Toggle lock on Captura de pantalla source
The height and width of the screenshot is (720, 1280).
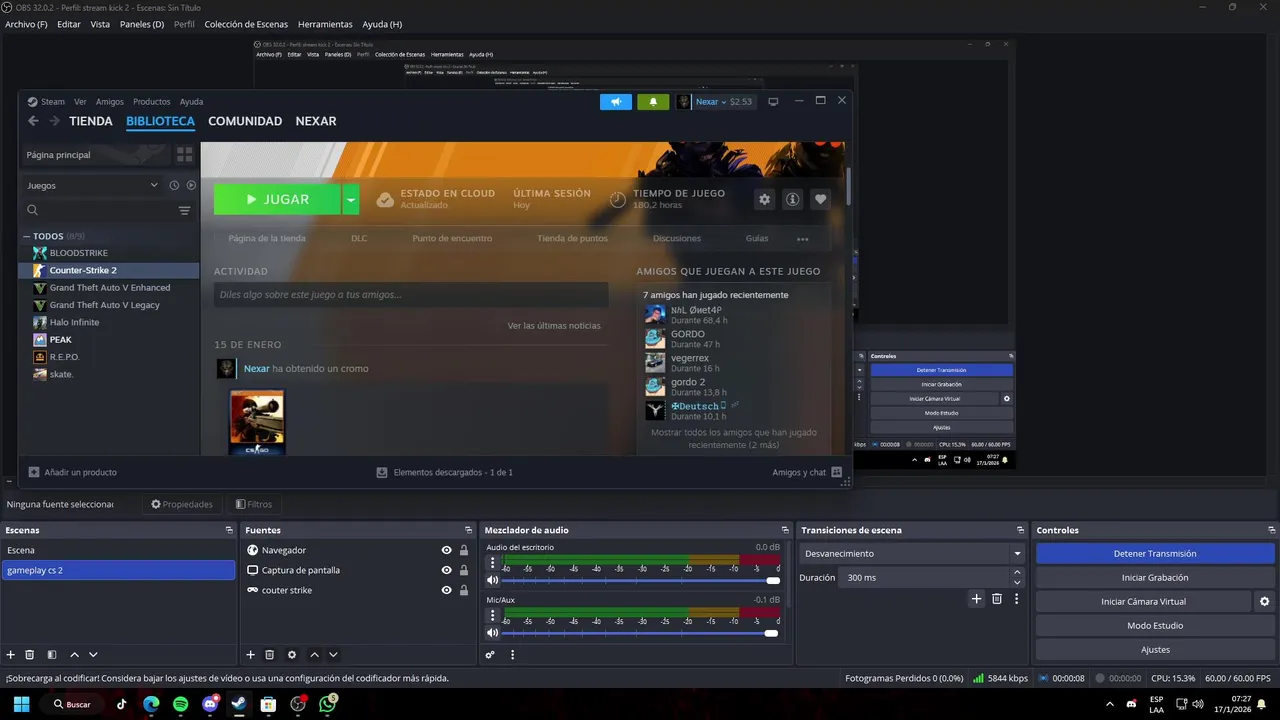point(464,570)
